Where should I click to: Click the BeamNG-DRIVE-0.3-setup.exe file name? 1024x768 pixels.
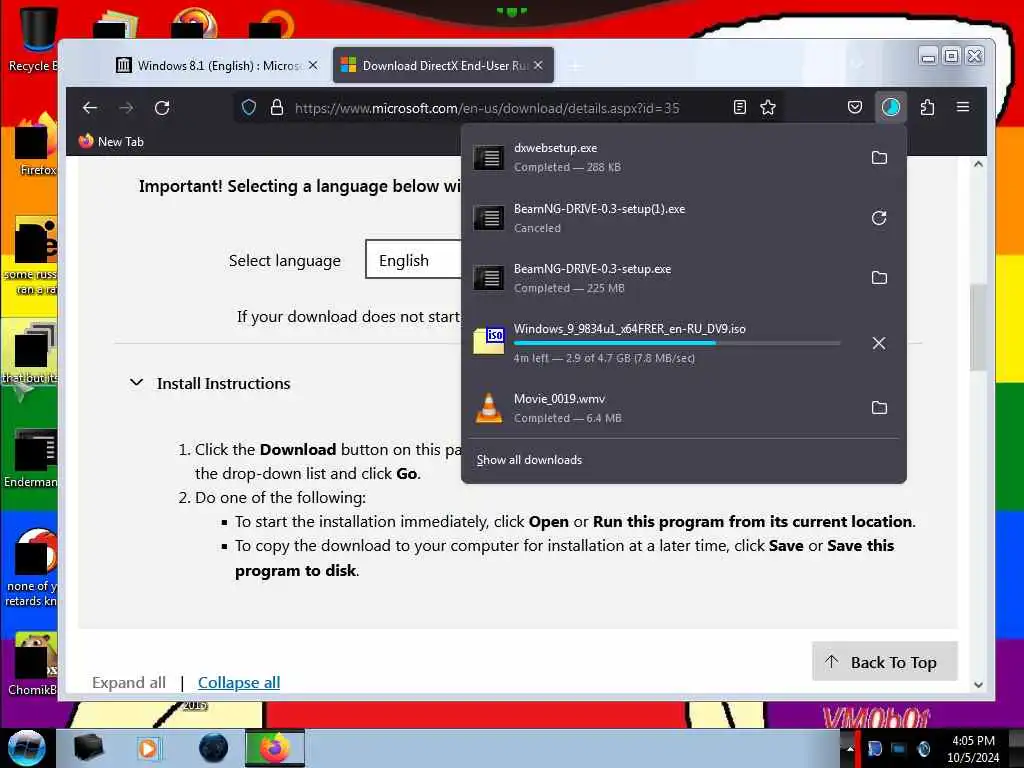(592, 268)
